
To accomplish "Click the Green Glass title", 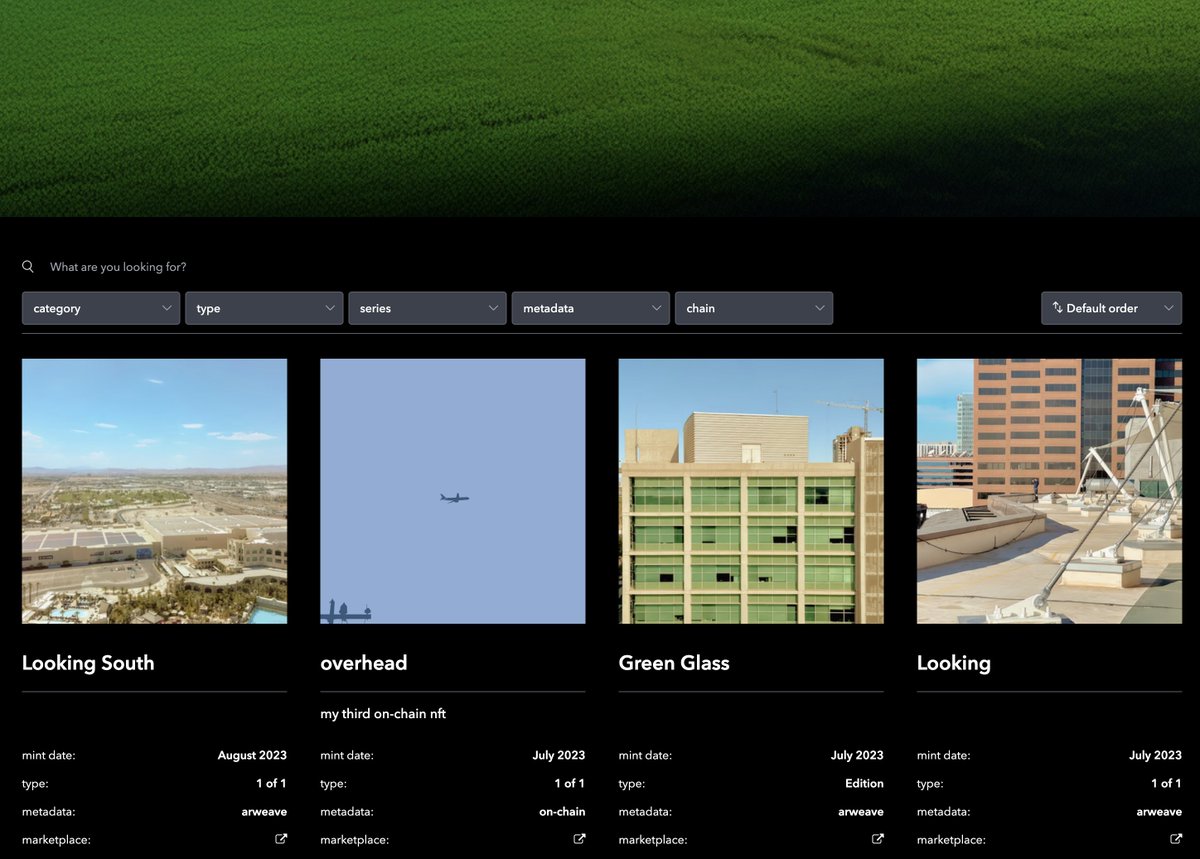I will (x=674, y=663).
